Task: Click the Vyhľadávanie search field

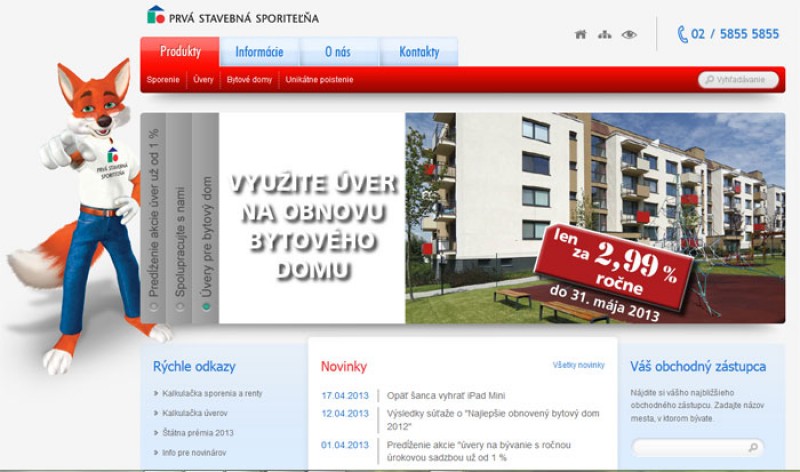Action: [738, 80]
